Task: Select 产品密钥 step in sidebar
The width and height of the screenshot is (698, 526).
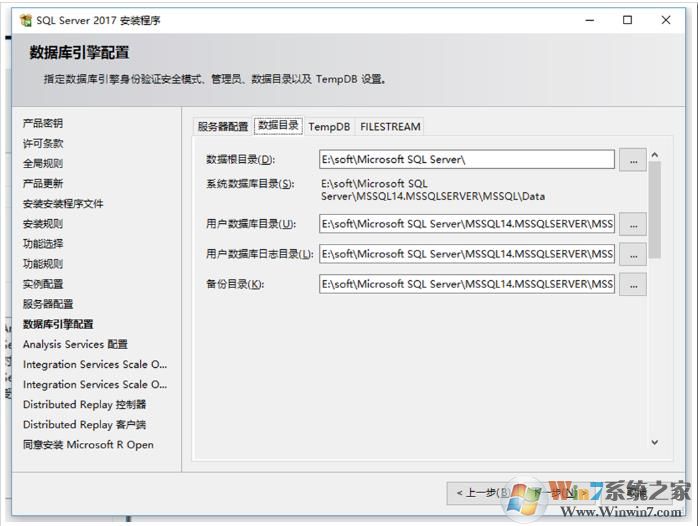Action: 43,123
